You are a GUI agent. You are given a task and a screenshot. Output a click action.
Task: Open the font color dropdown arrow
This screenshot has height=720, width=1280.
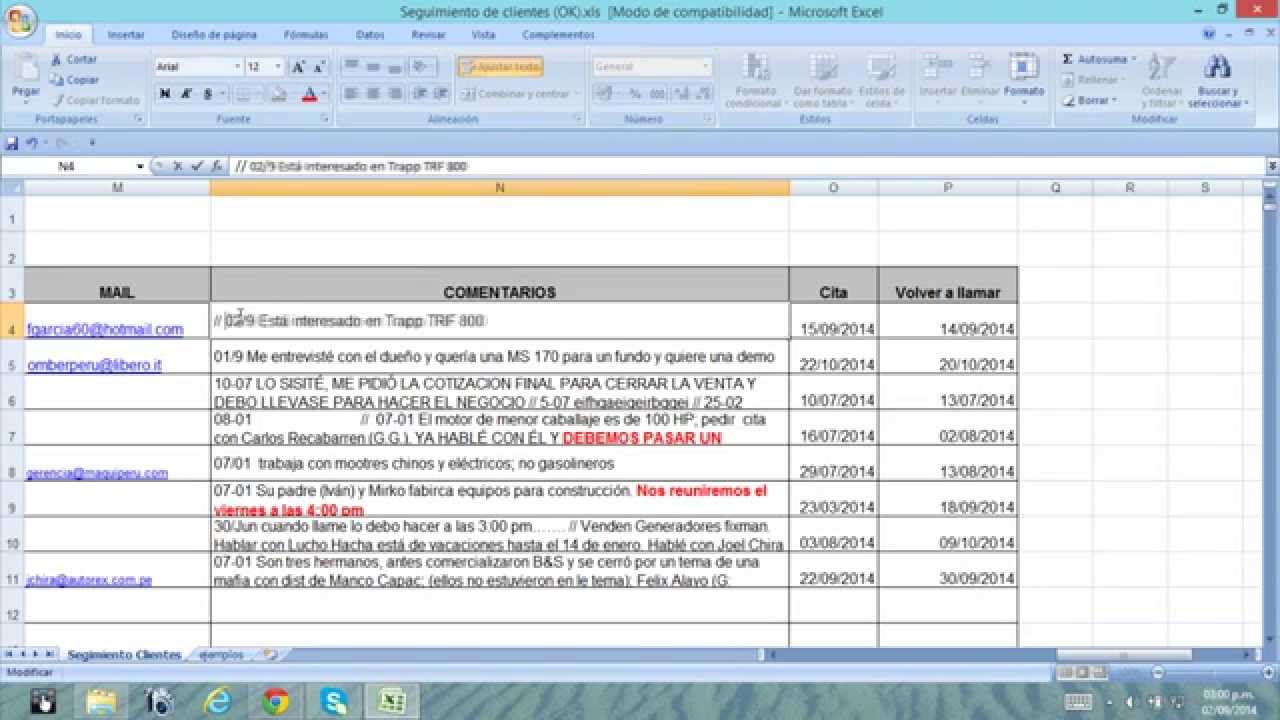tap(324, 94)
